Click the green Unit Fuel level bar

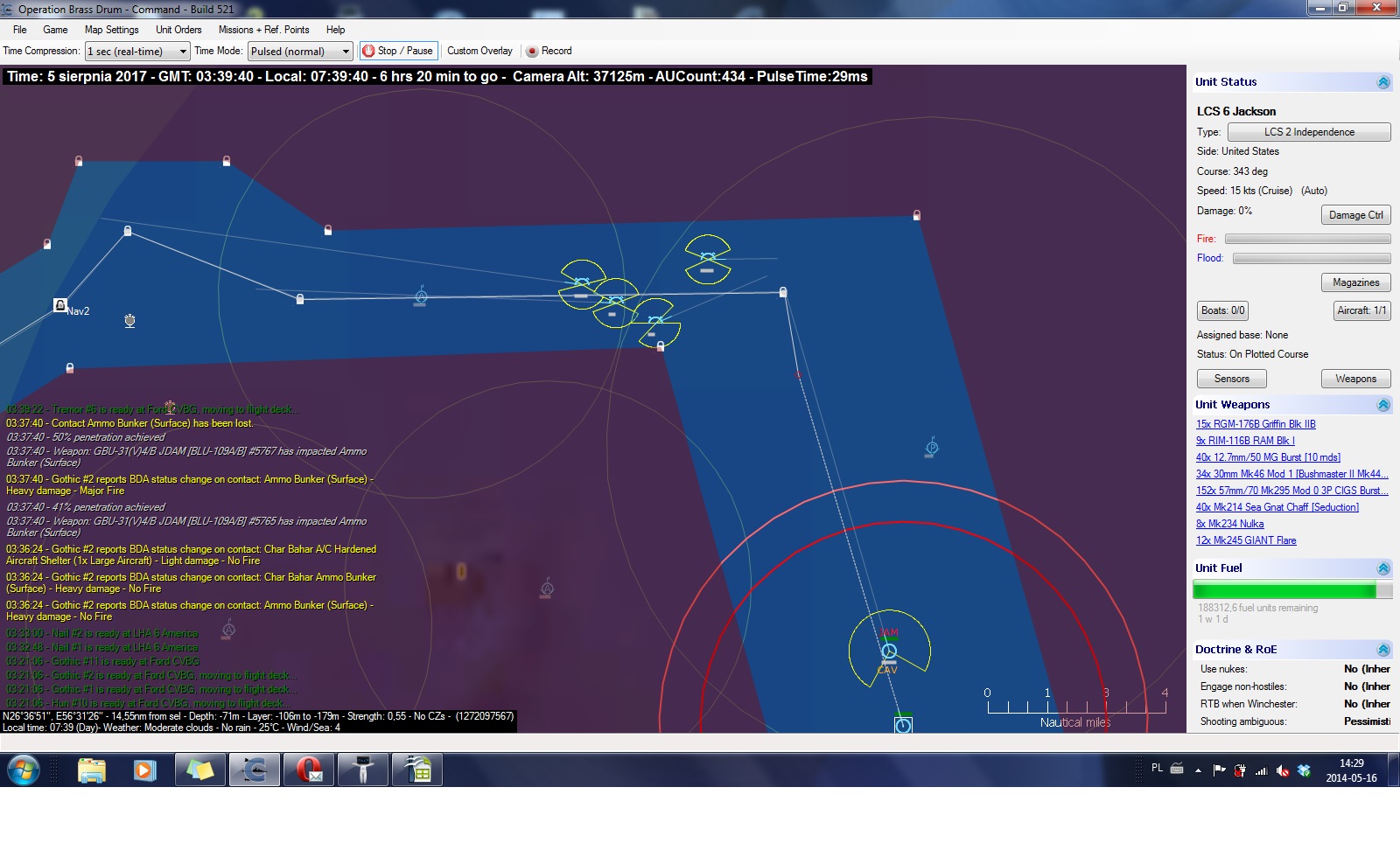[x=1291, y=590]
